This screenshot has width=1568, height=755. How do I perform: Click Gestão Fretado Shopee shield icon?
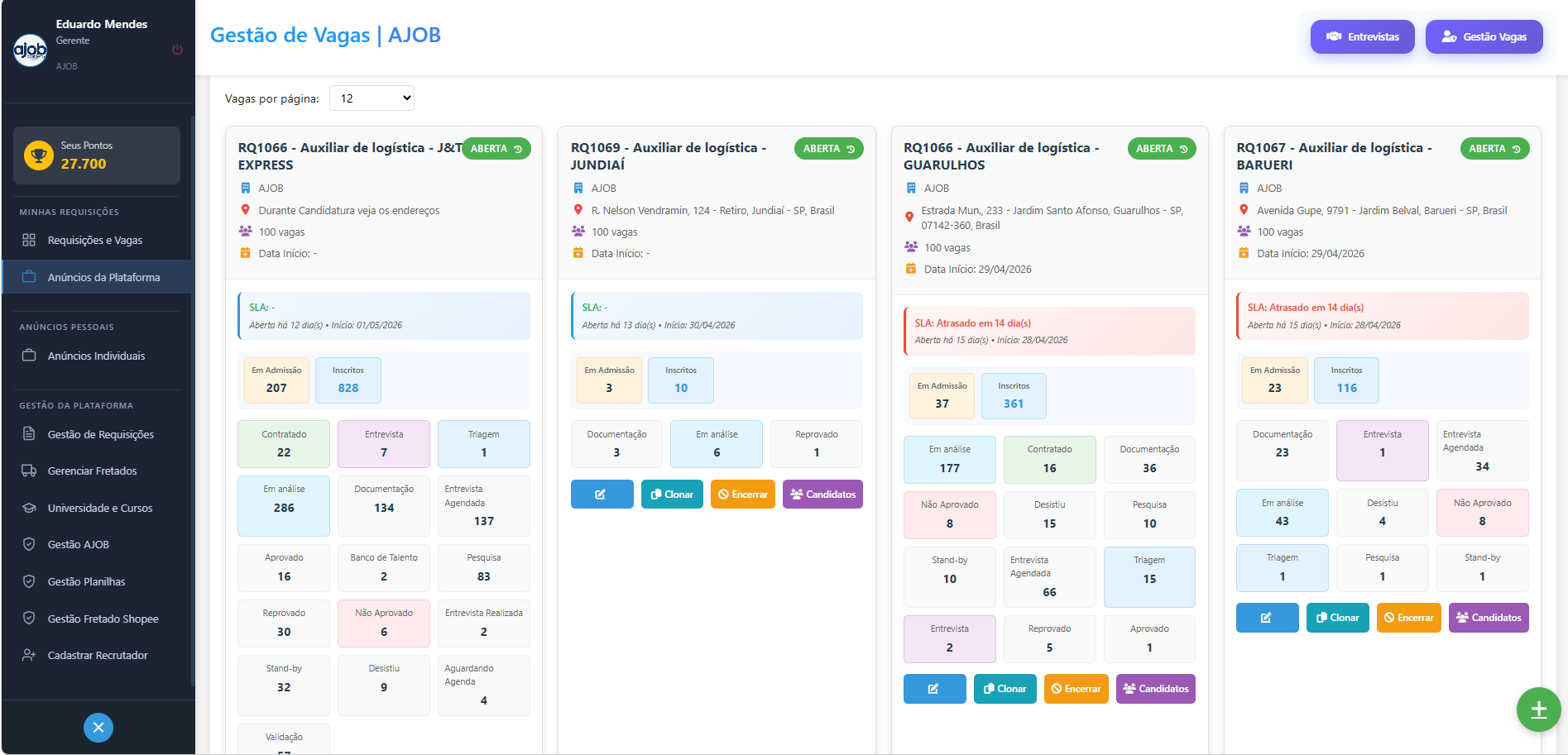29,619
